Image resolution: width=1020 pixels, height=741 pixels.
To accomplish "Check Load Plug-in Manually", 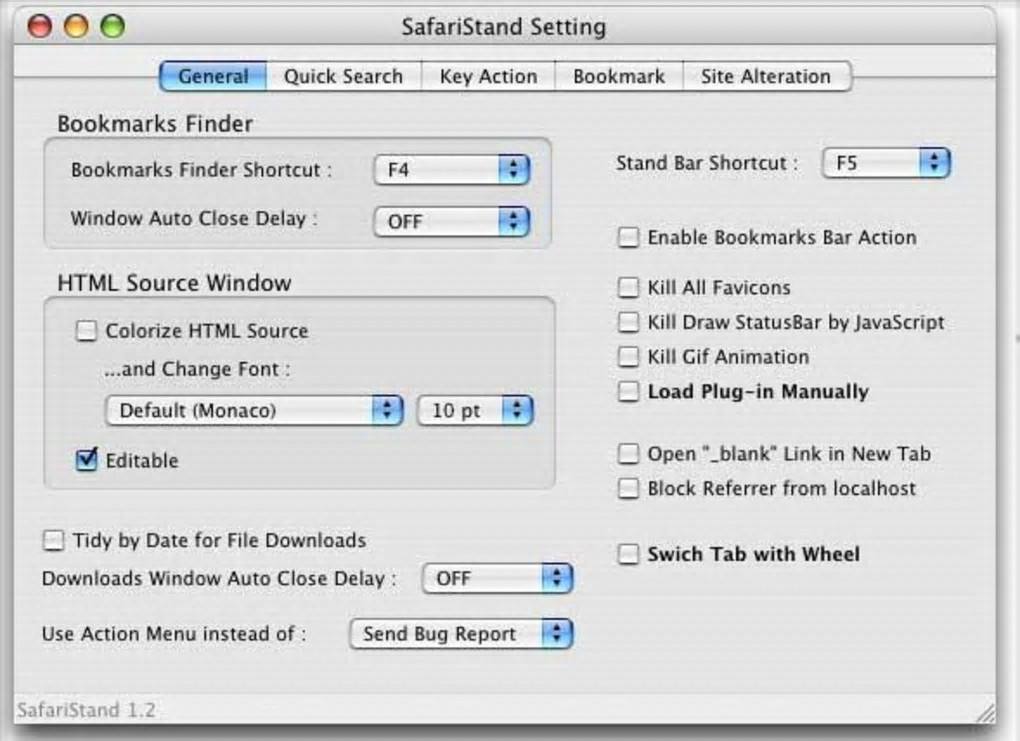I will tap(628, 392).
